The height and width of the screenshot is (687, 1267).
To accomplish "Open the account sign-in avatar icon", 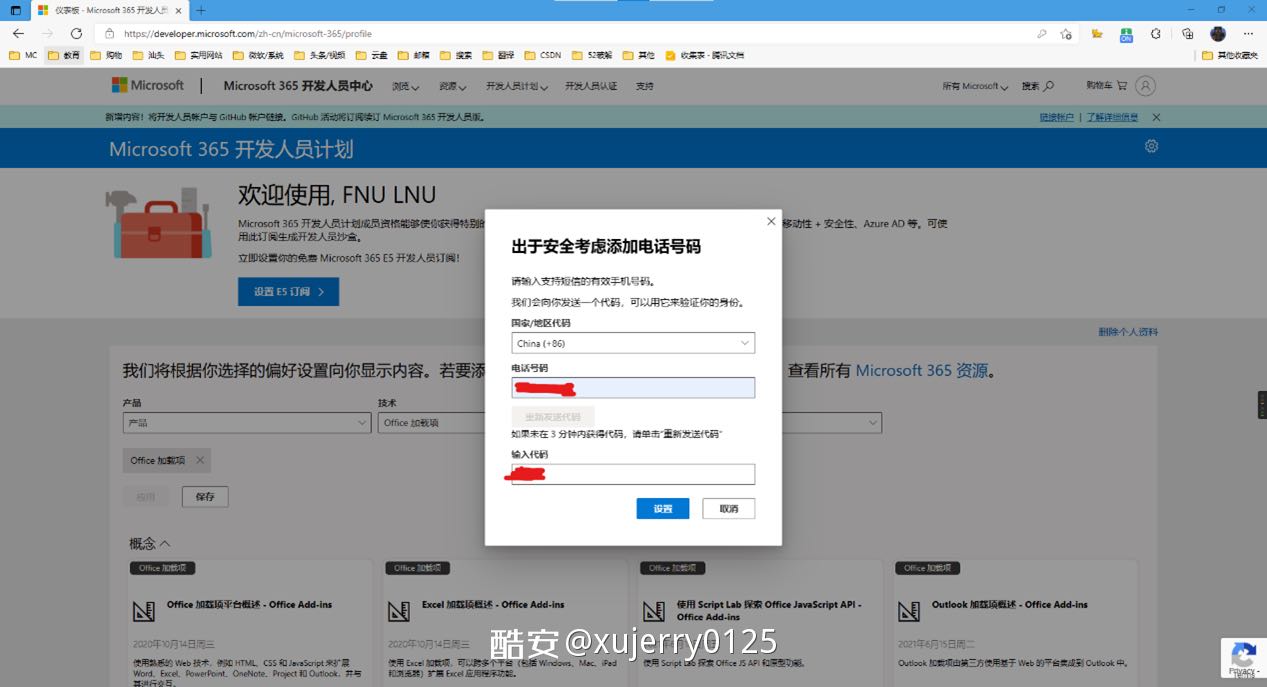I will (x=1146, y=86).
